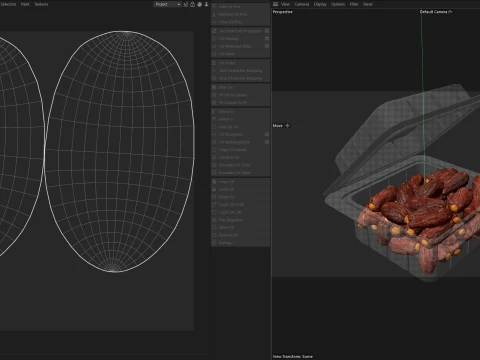This screenshot has width=480, height=360.
Task: Click the Move tool plus indicator
Action: tap(287, 126)
